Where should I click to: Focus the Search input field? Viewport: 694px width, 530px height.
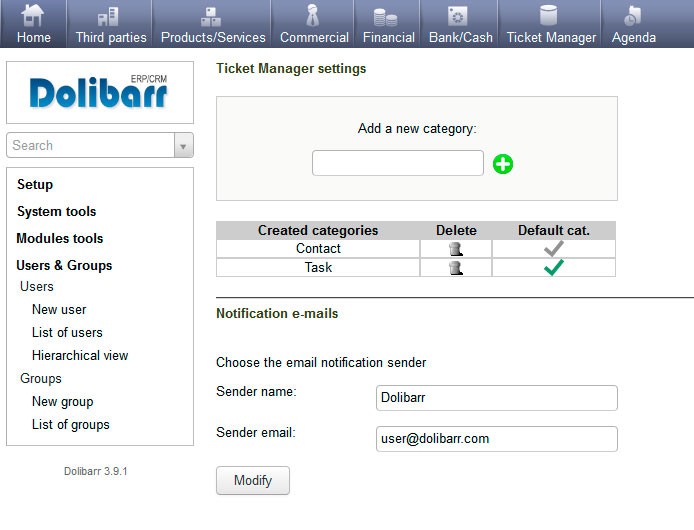91,145
